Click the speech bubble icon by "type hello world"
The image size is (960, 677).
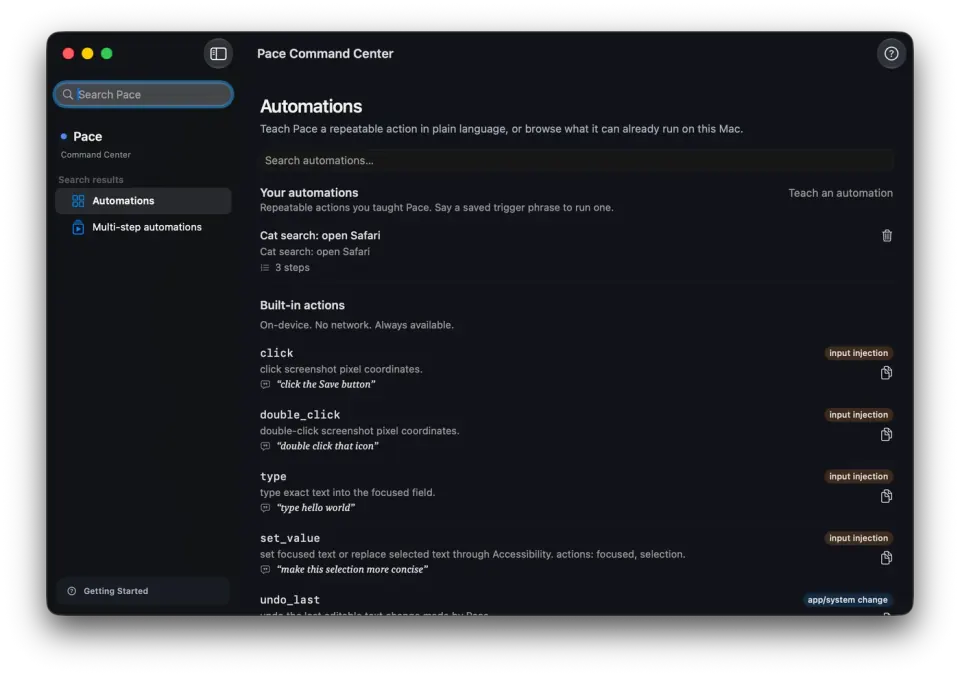click(265, 508)
